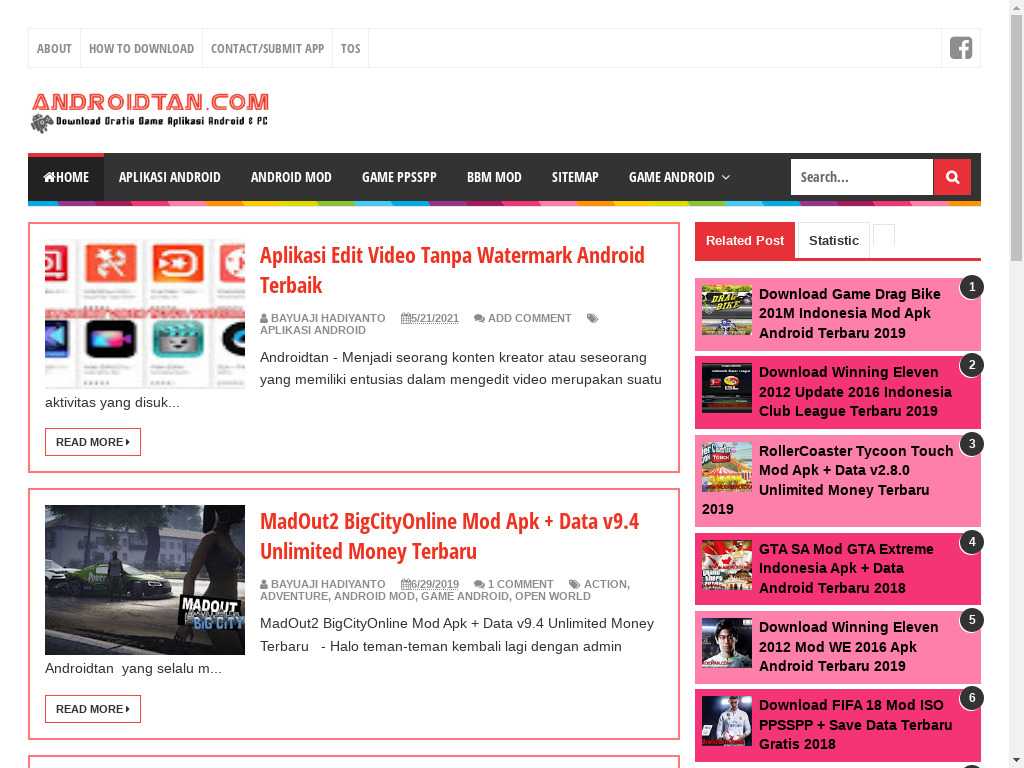1024x768 pixels.
Task: Open the empty third sidebar tab
Action: click(884, 236)
